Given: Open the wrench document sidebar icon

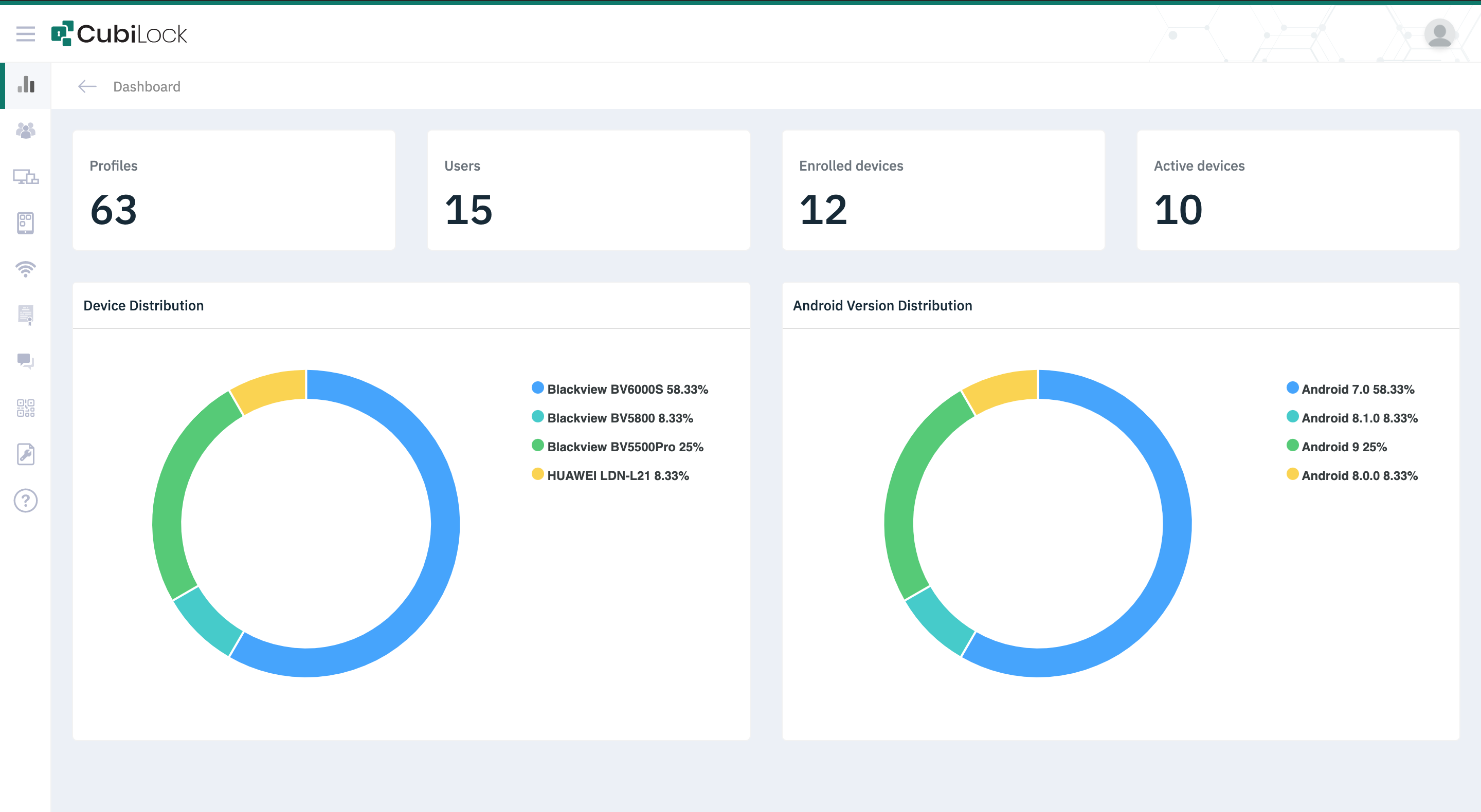Looking at the screenshot, I should point(25,454).
